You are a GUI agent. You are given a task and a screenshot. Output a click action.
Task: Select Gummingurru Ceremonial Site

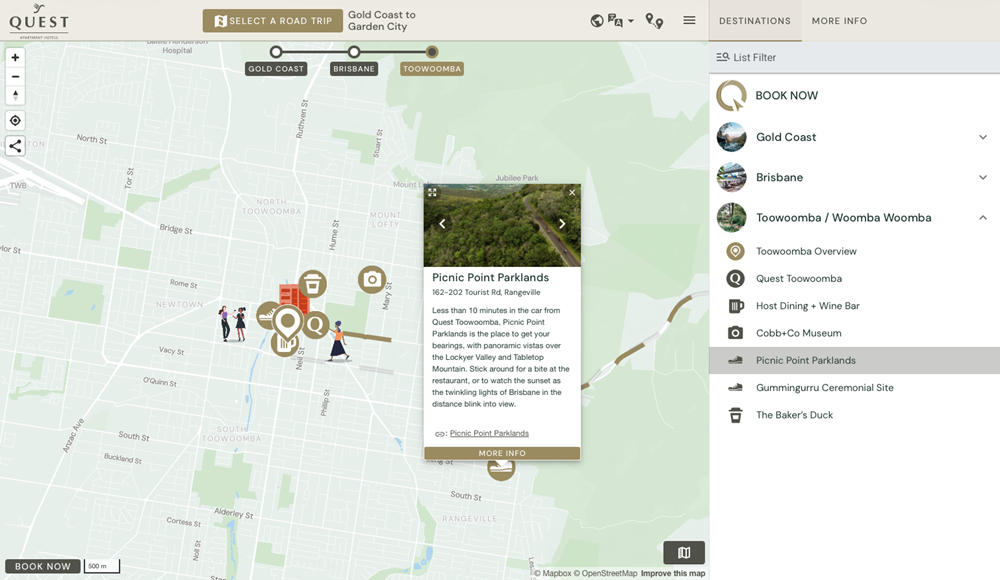pos(855,388)
